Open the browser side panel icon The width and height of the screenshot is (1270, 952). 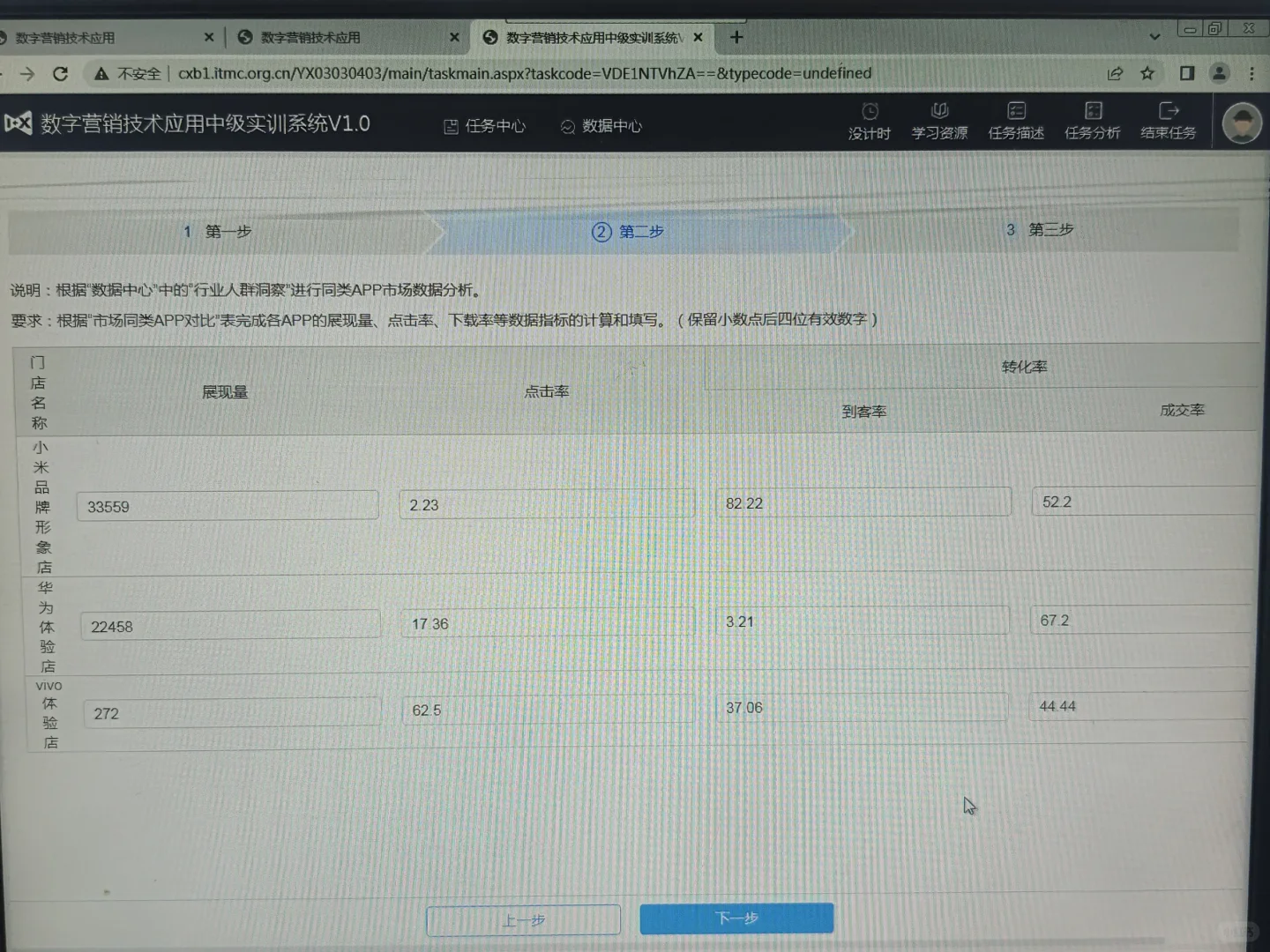point(1187,73)
